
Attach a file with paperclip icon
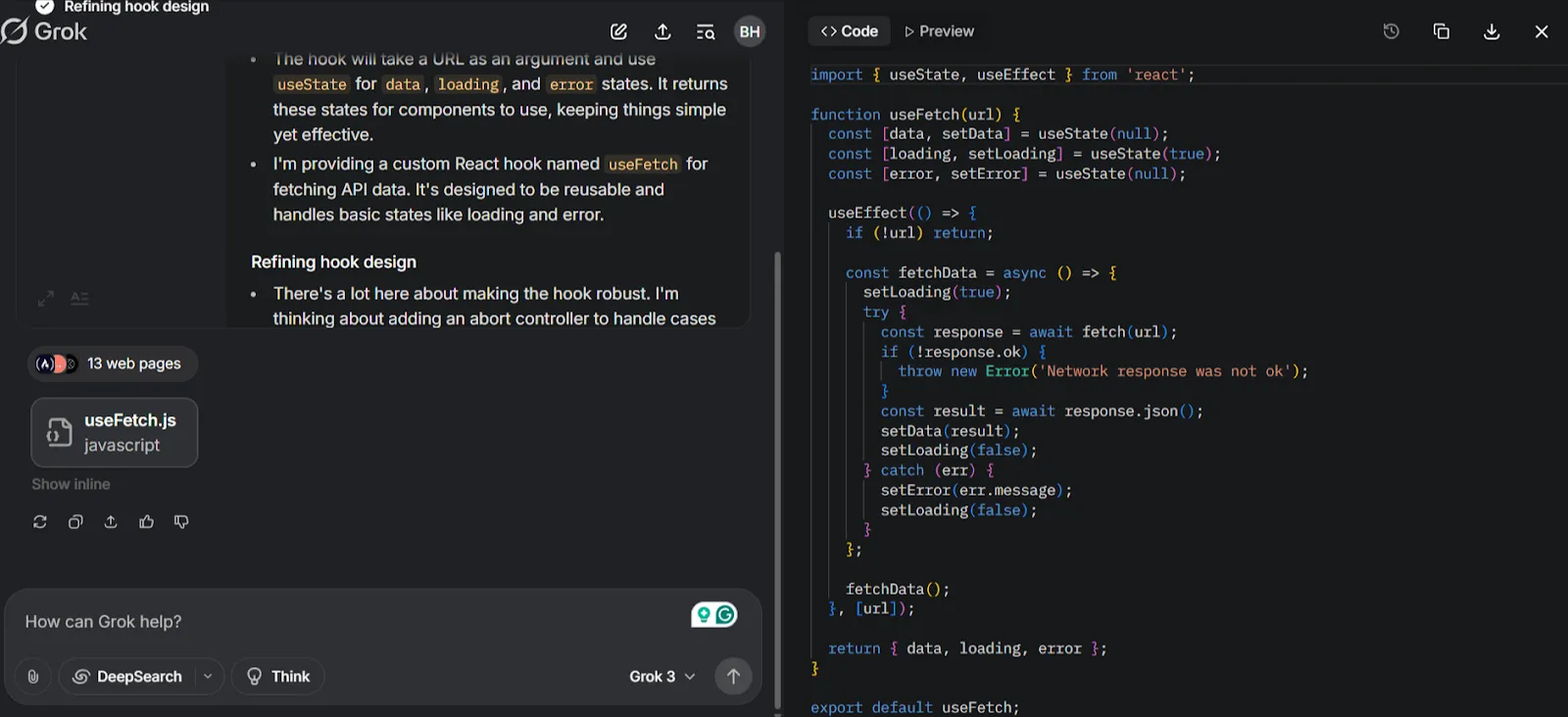(x=33, y=676)
